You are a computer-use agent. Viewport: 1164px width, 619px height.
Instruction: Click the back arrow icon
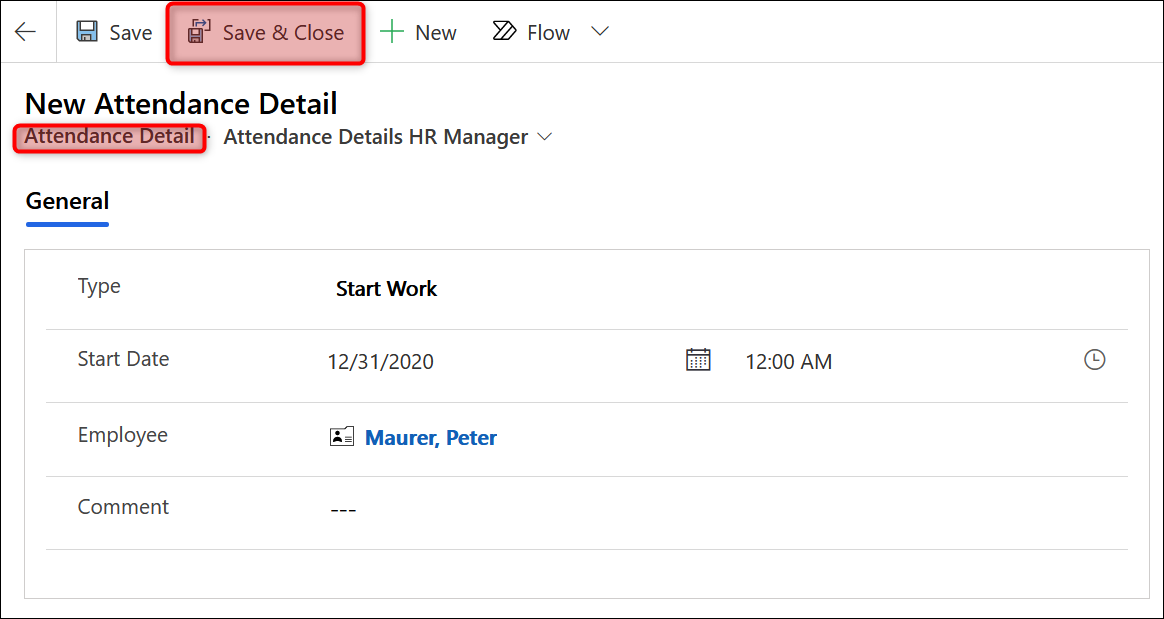(x=25, y=32)
